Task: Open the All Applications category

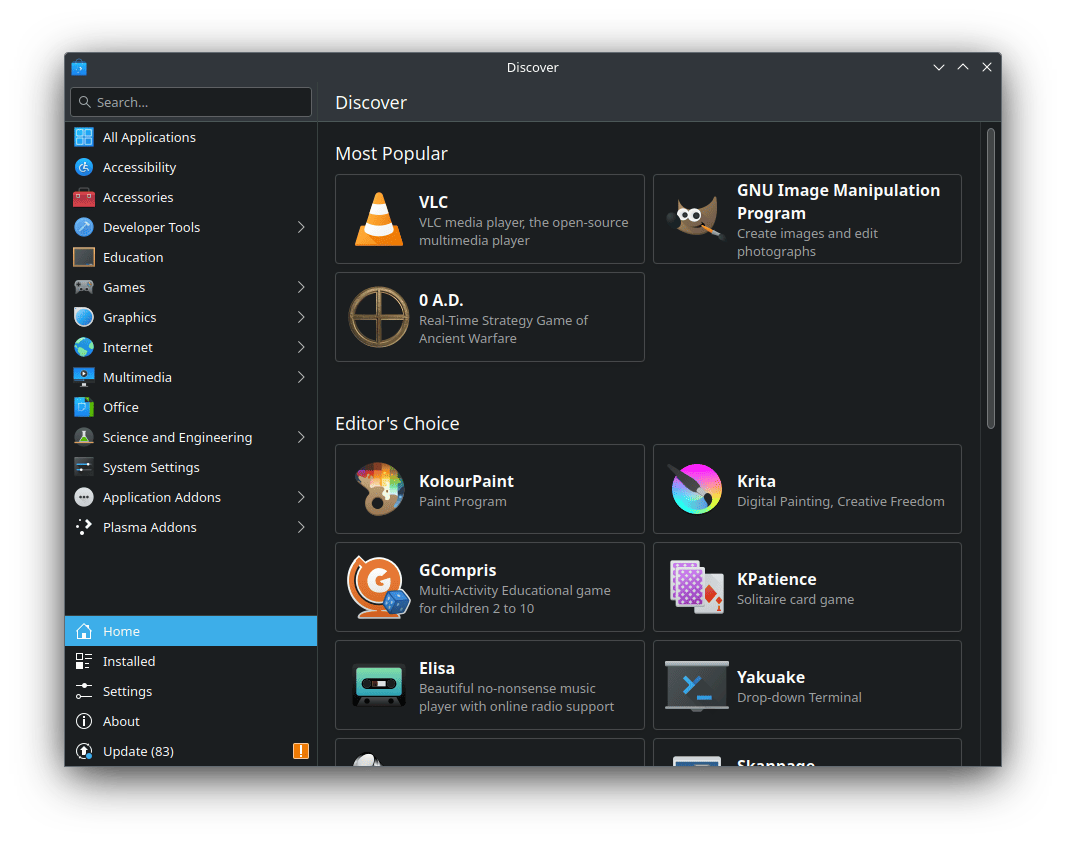Action: [x=149, y=137]
